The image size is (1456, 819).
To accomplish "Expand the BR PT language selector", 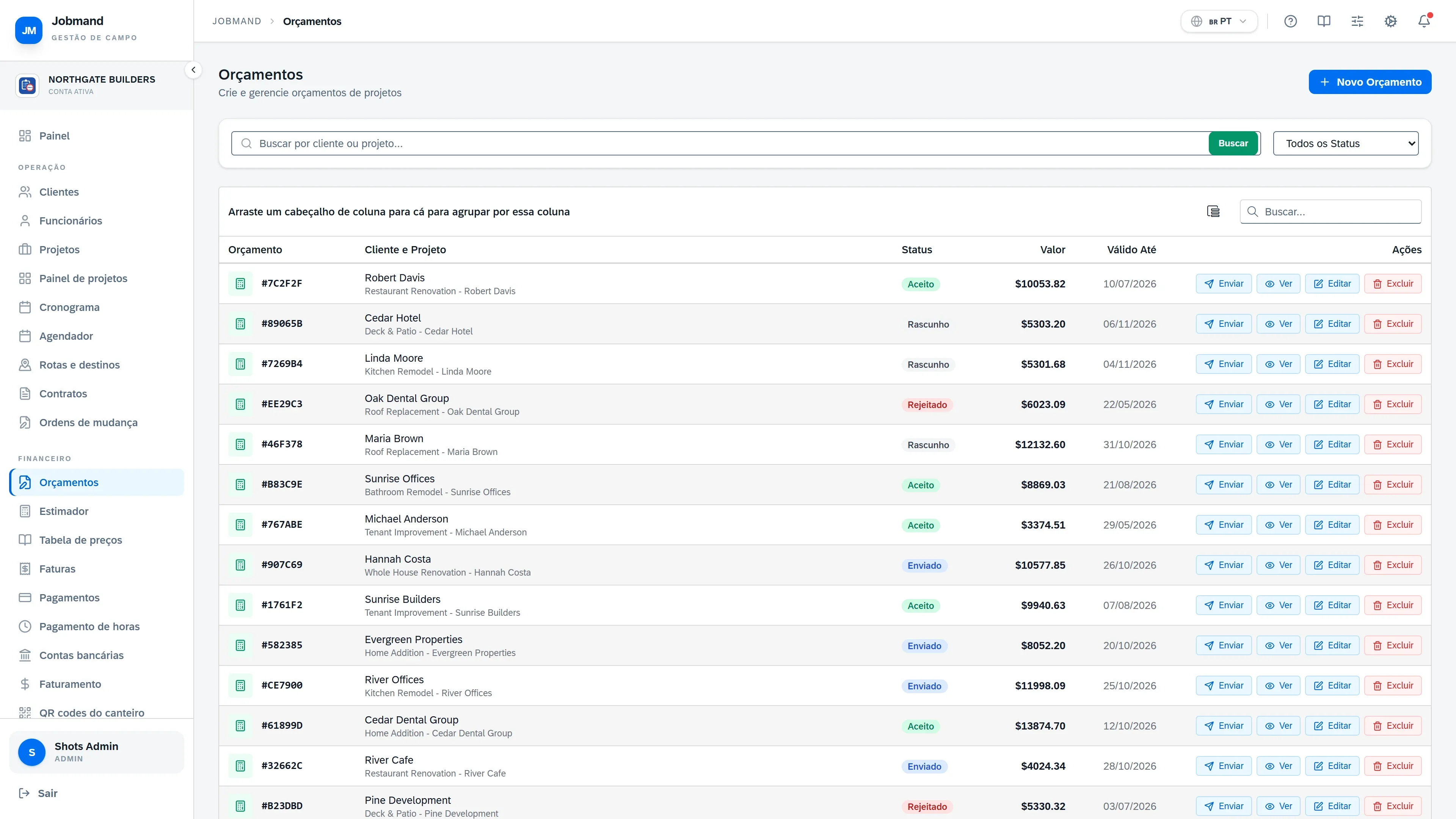I will click(1219, 22).
